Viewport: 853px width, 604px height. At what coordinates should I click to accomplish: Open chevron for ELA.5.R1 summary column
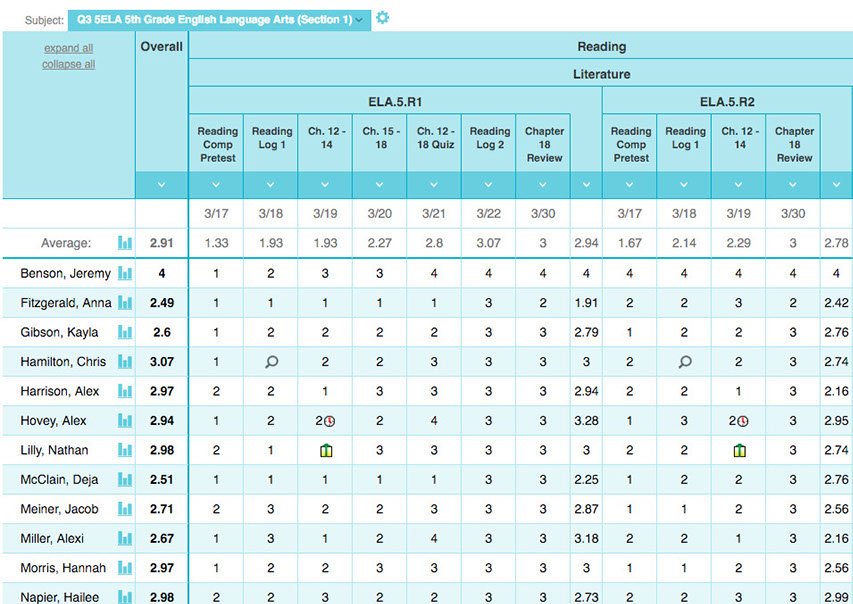[x=586, y=185]
